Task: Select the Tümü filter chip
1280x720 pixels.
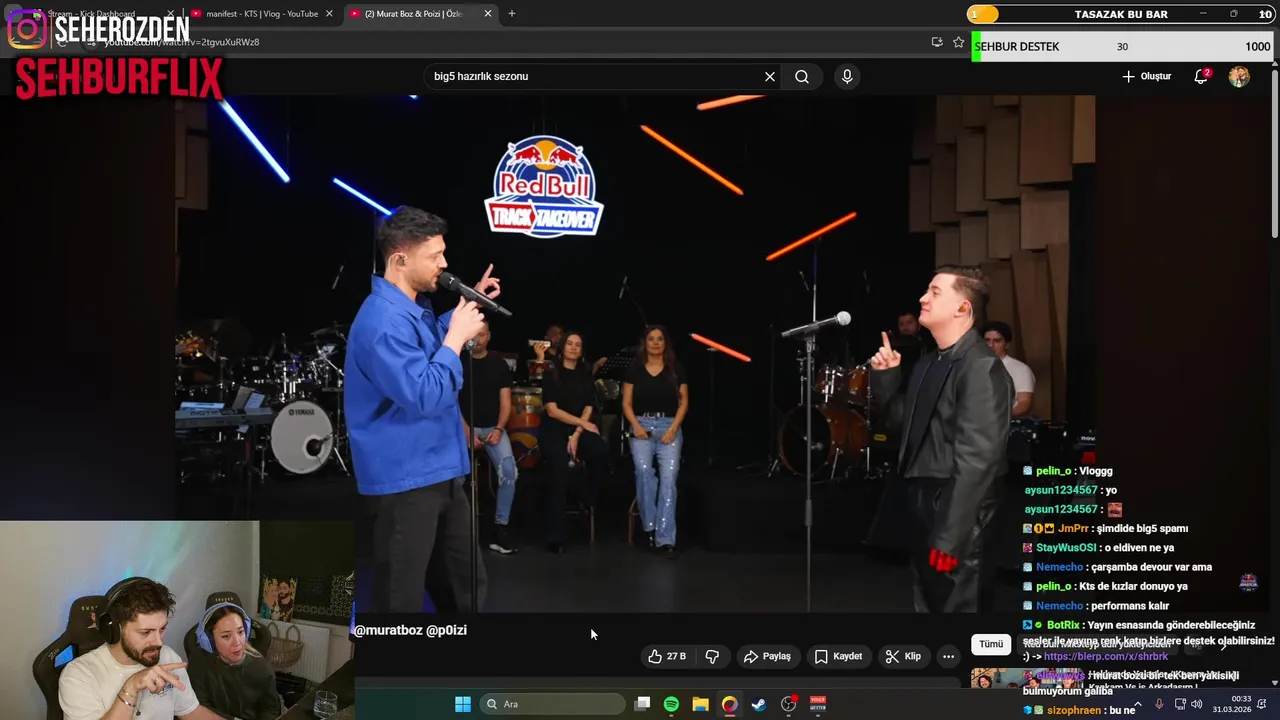Action: (991, 644)
